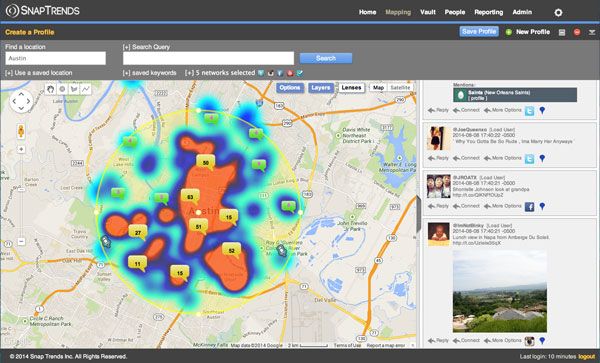The image size is (600, 363).
Task: Expand [+] 5 networks selected
Action: (220, 73)
